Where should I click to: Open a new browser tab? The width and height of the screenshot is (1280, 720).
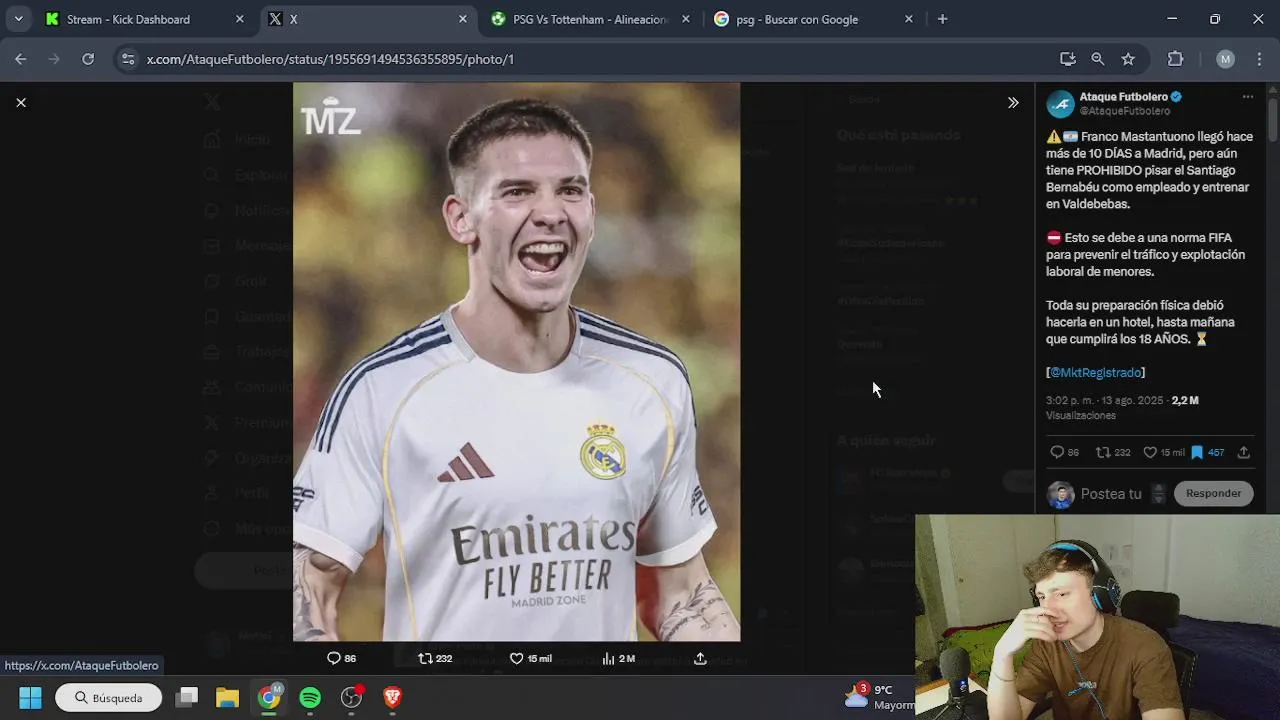point(942,19)
